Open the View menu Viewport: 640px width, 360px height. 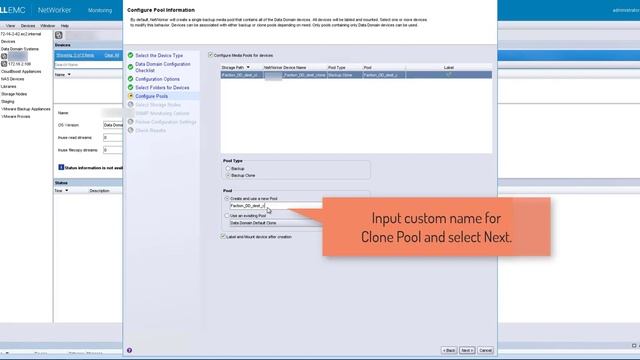pyautogui.click(x=10, y=26)
